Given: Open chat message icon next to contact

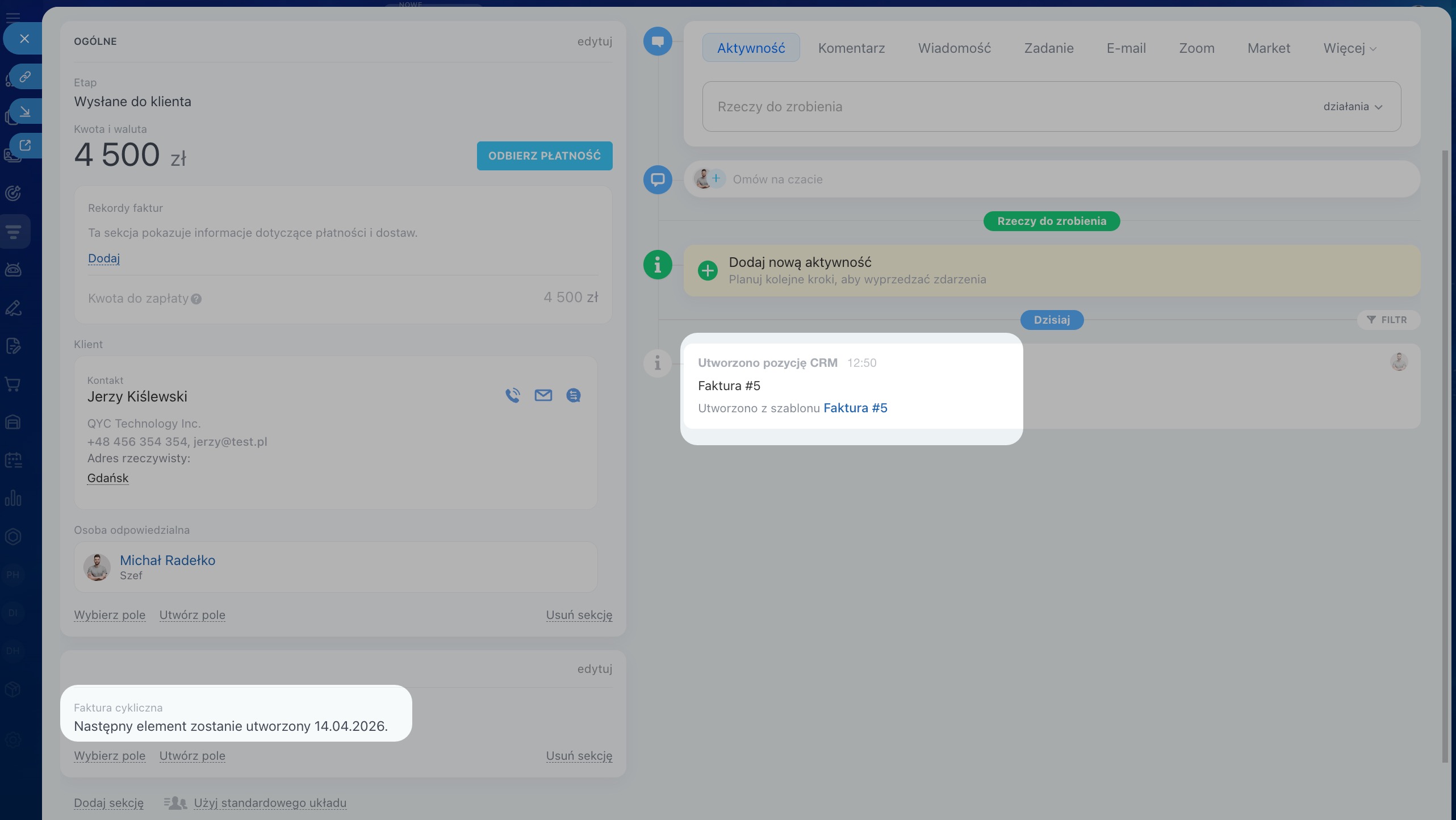Looking at the screenshot, I should (574, 395).
